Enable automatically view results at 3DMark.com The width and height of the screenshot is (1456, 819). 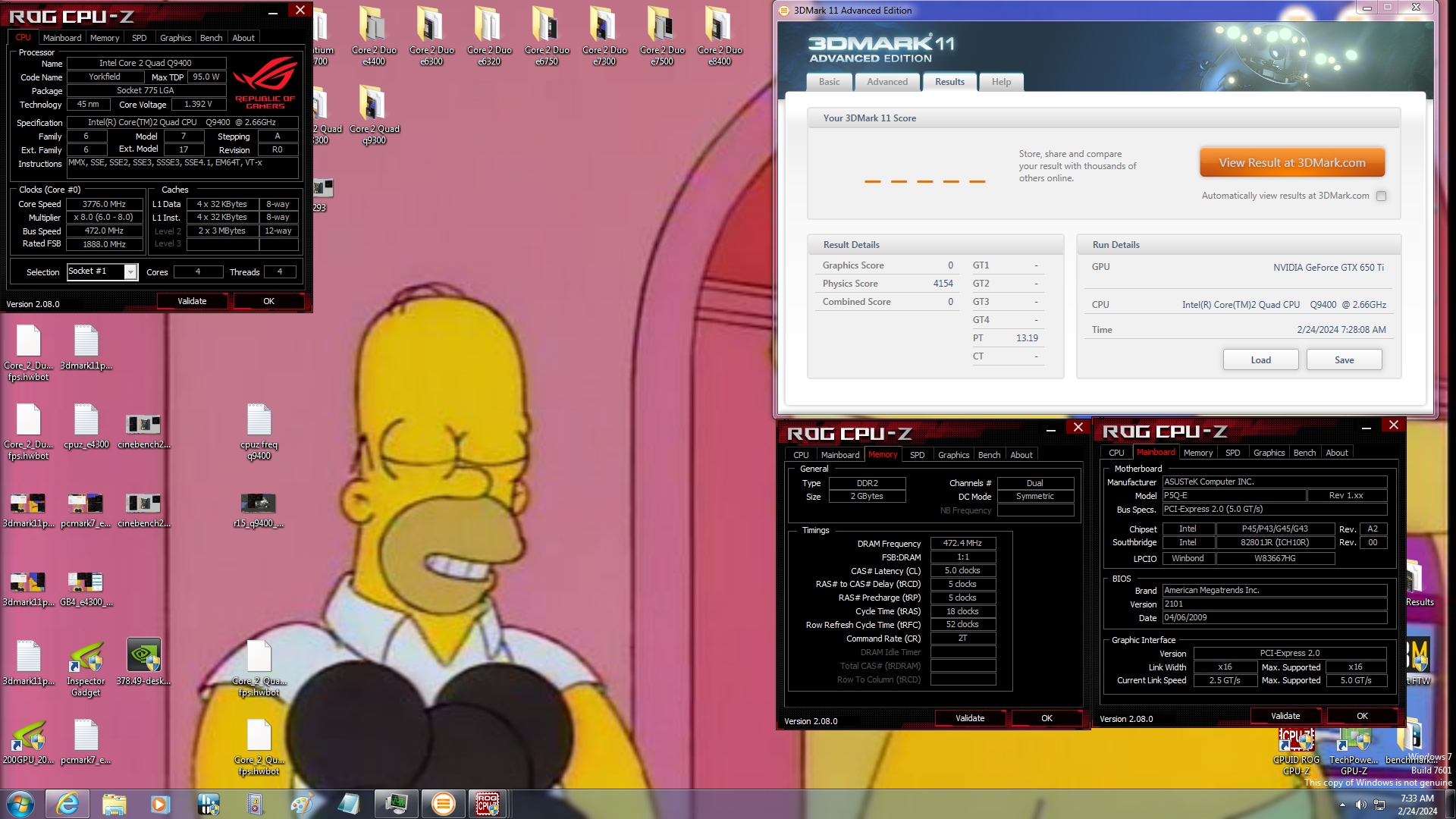point(1382,196)
